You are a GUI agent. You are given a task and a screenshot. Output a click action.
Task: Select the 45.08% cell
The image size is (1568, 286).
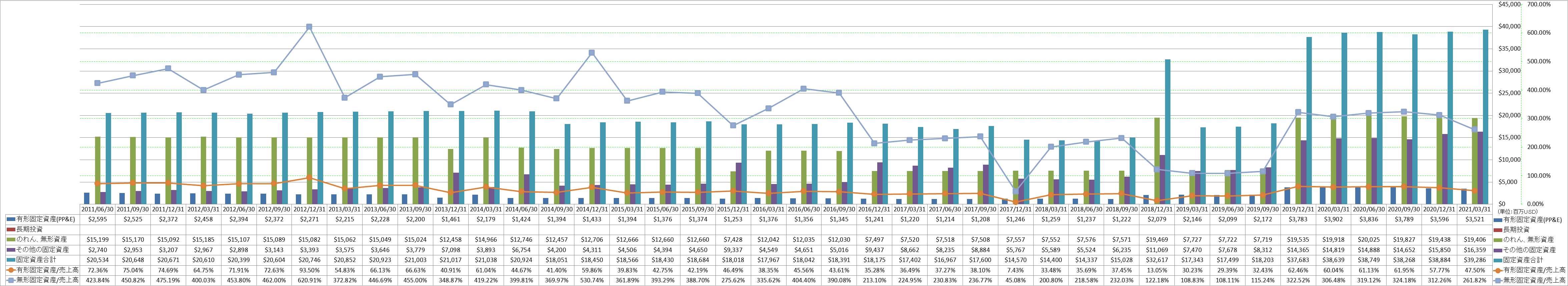[1015, 281]
